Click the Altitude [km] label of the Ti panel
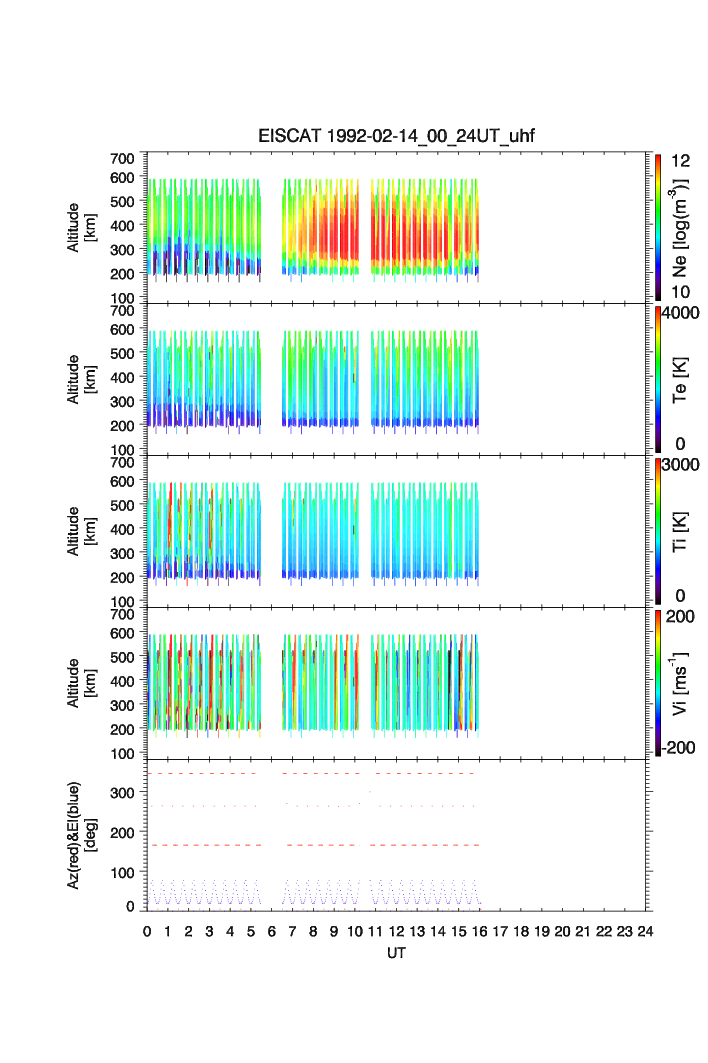The width and height of the screenshot is (708, 1063). click(x=81, y=532)
